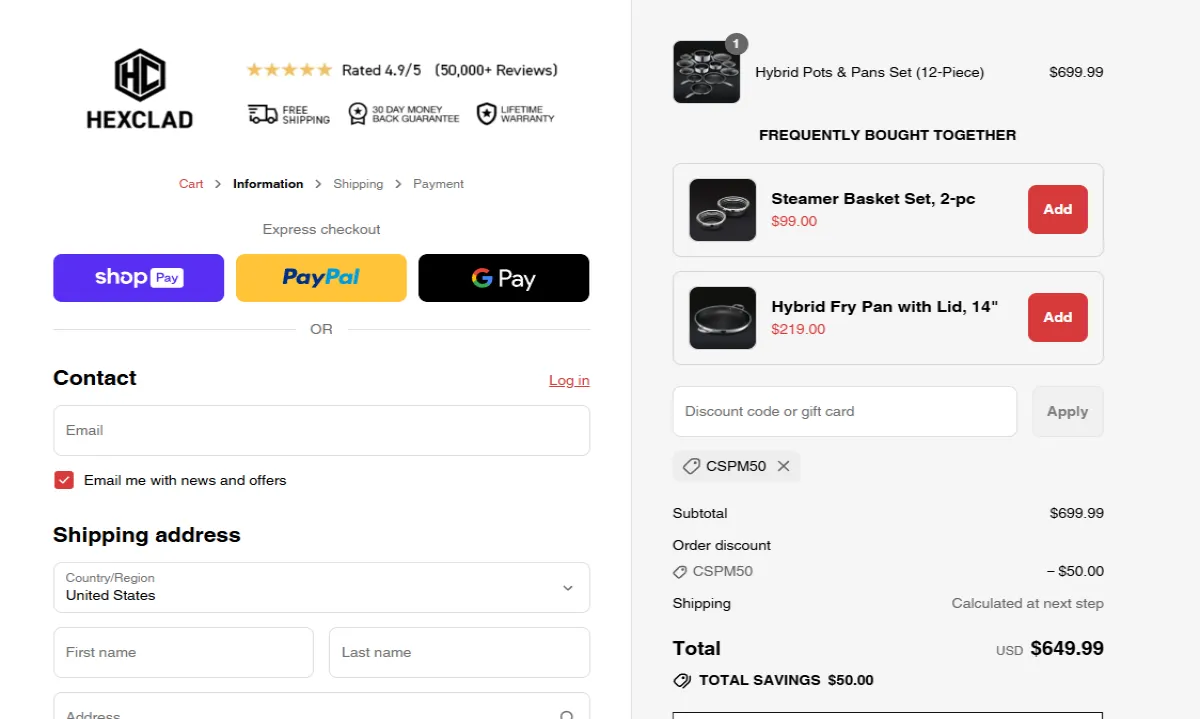Image resolution: width=1200 pixels, height=719 pixels.
Task: Click the Lifetime Warranty shield icon
Action: pos(487,113)
